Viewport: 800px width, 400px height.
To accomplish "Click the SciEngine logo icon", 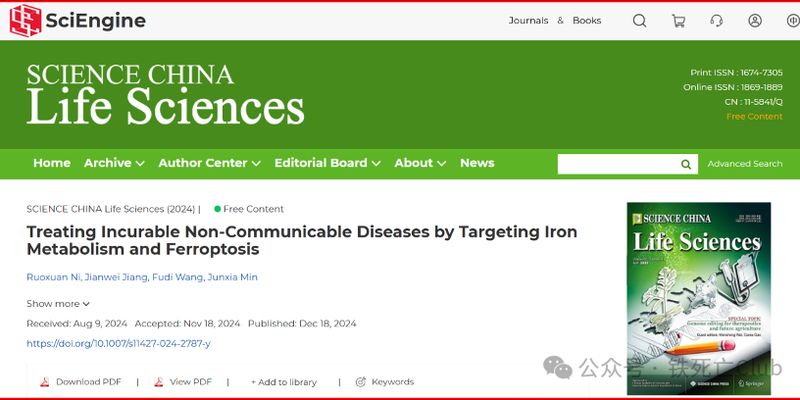I will 26,20.
